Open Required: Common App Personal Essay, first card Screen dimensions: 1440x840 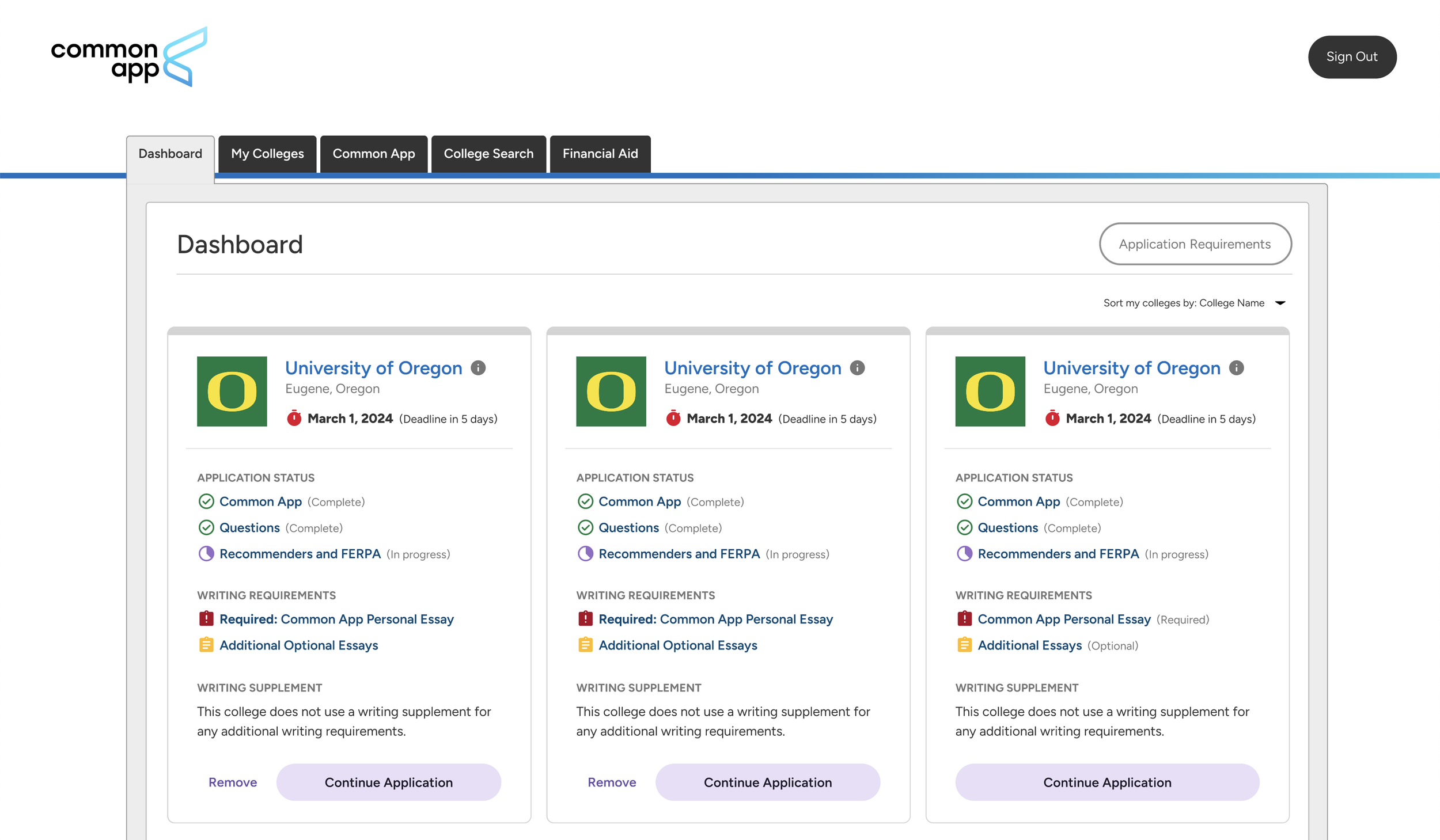click(336, 619)
